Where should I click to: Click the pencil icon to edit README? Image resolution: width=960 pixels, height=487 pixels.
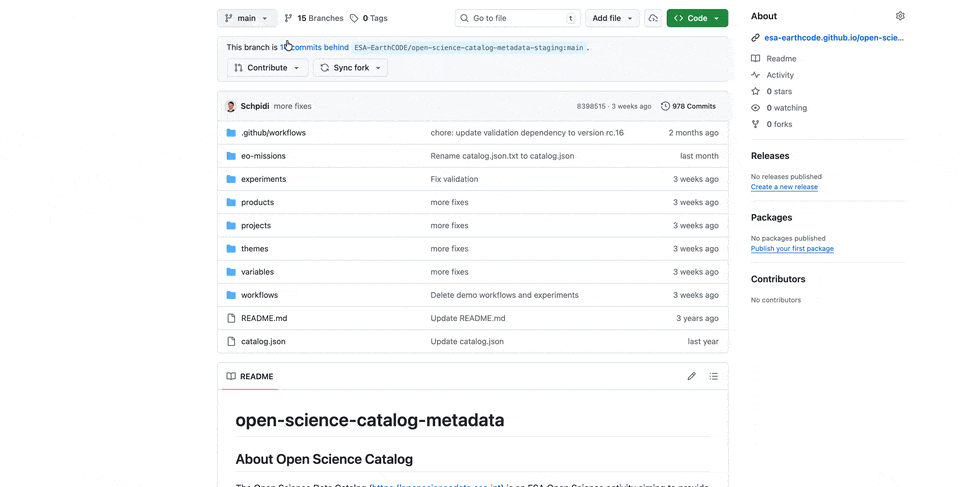691,376
